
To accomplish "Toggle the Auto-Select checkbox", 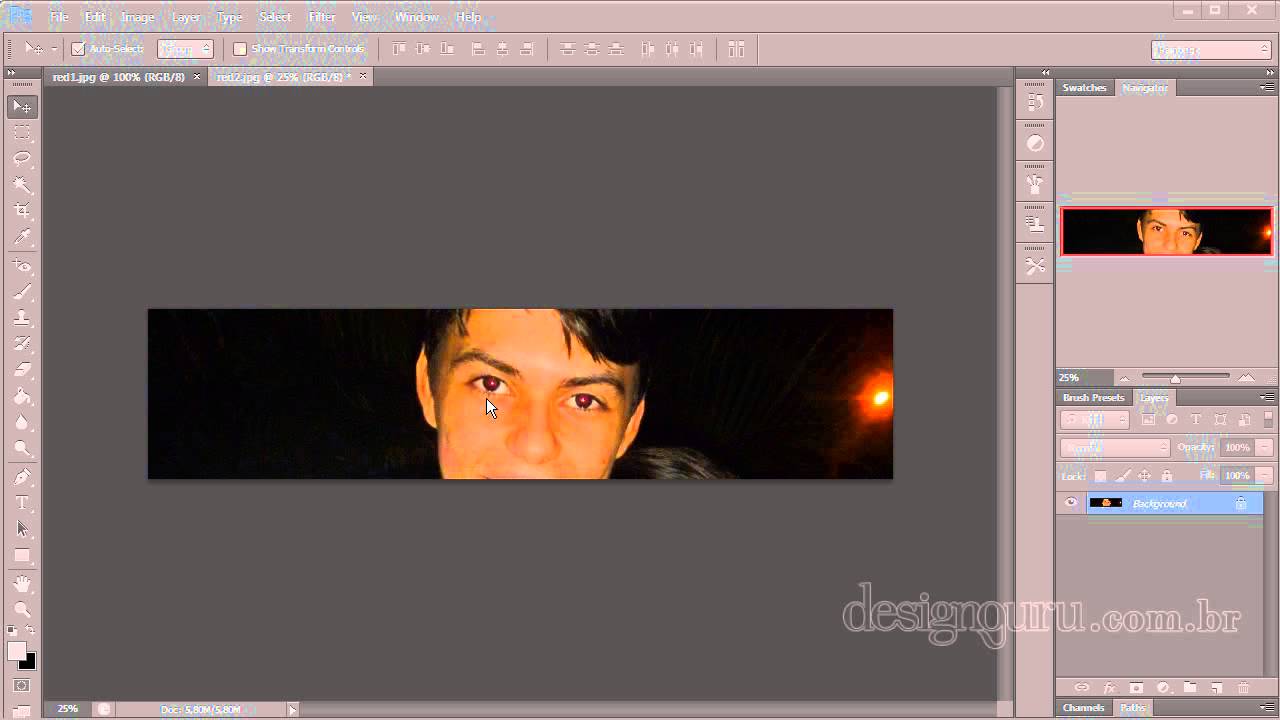I will pos(78,49).
